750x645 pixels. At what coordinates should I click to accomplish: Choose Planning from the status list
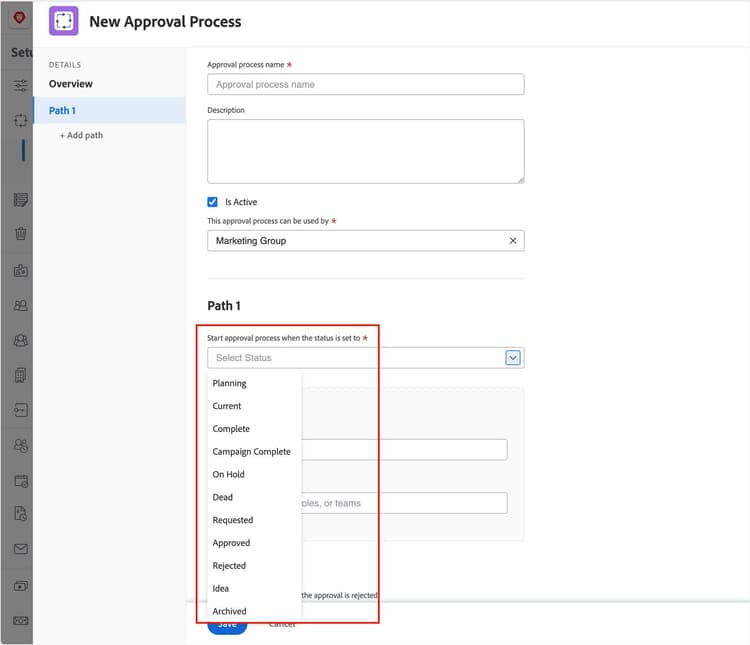[230, 383]
